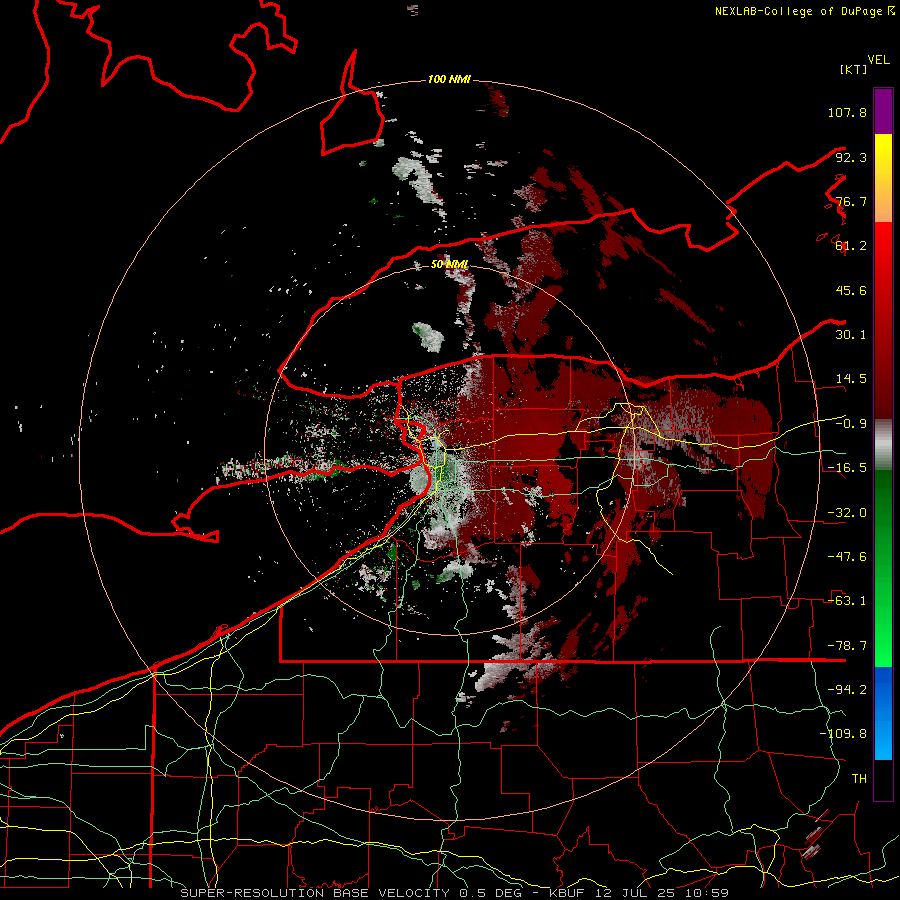Image resolution: width=900 pixels, height=900 pixels.
Task: Select the 76.7 scale value
Action: [x=851, y=201]
